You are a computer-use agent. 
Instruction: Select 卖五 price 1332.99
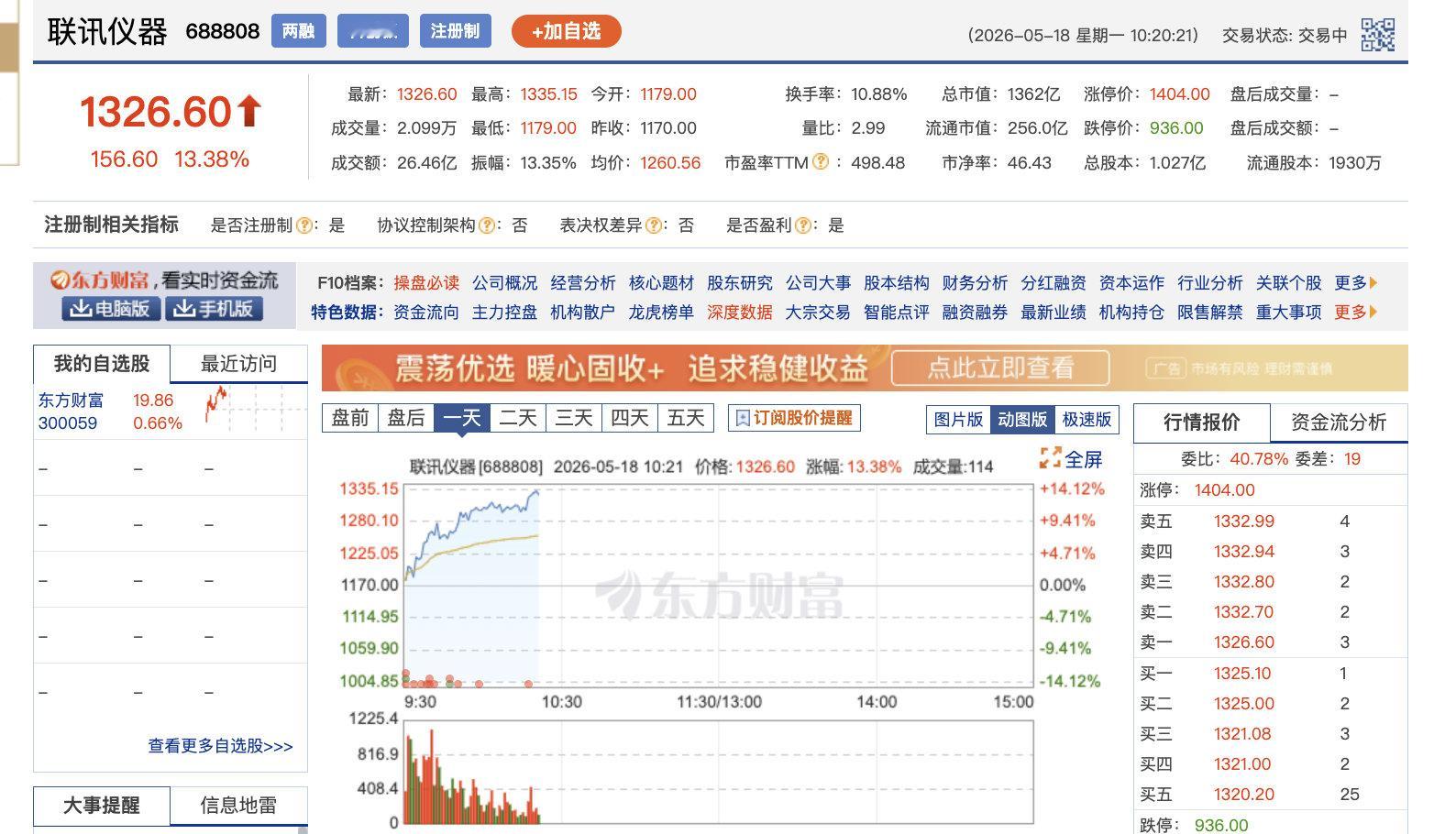pyautogui.click(x=1243, y=521)
